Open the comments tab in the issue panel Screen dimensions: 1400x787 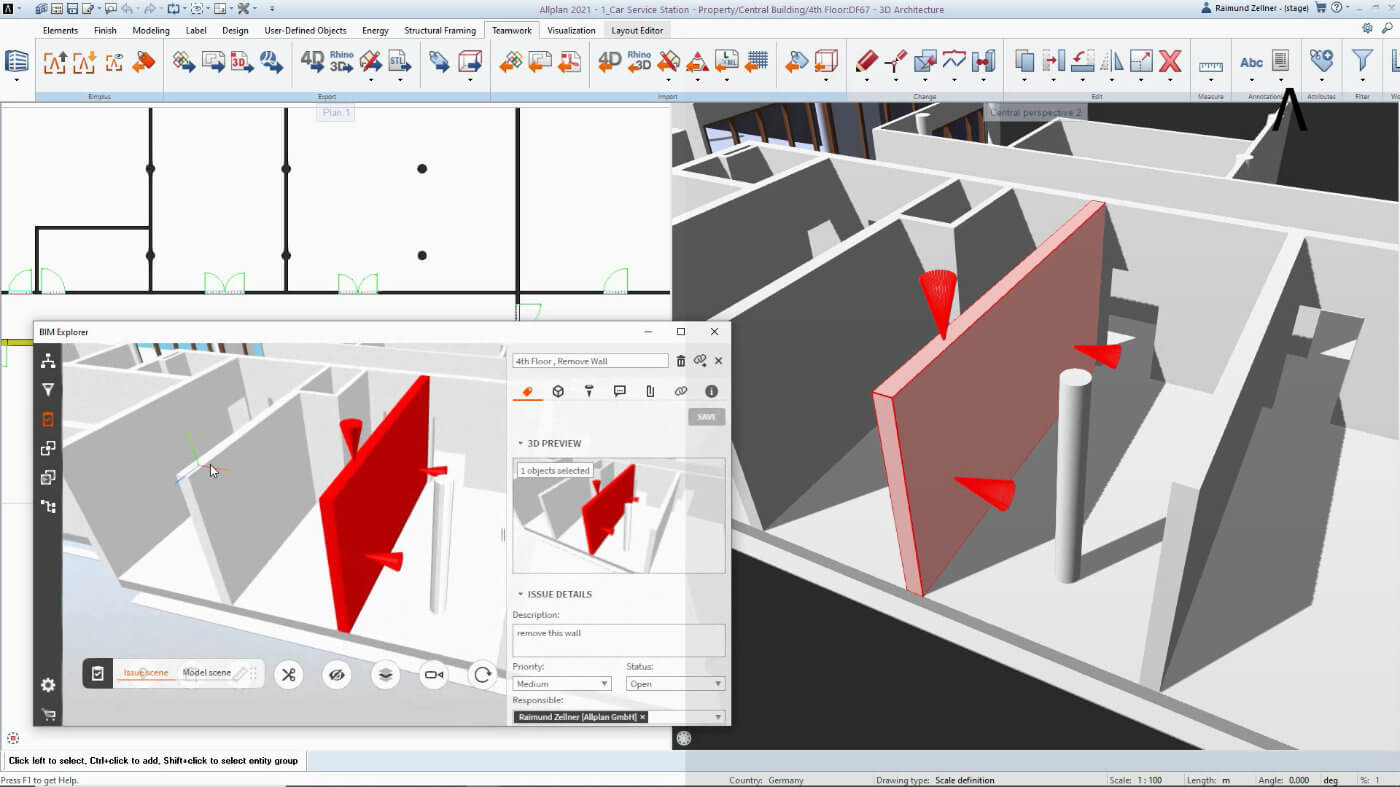(x=619, y=390)
